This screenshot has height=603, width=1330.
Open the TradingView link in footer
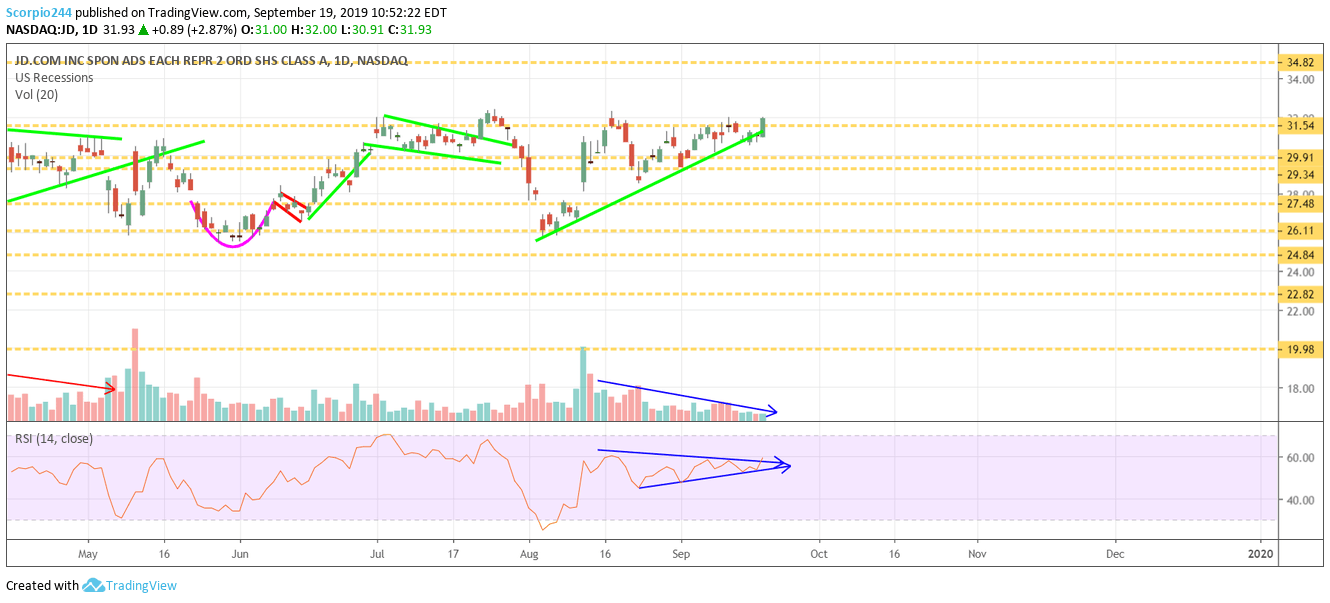[x=141, y=586]
